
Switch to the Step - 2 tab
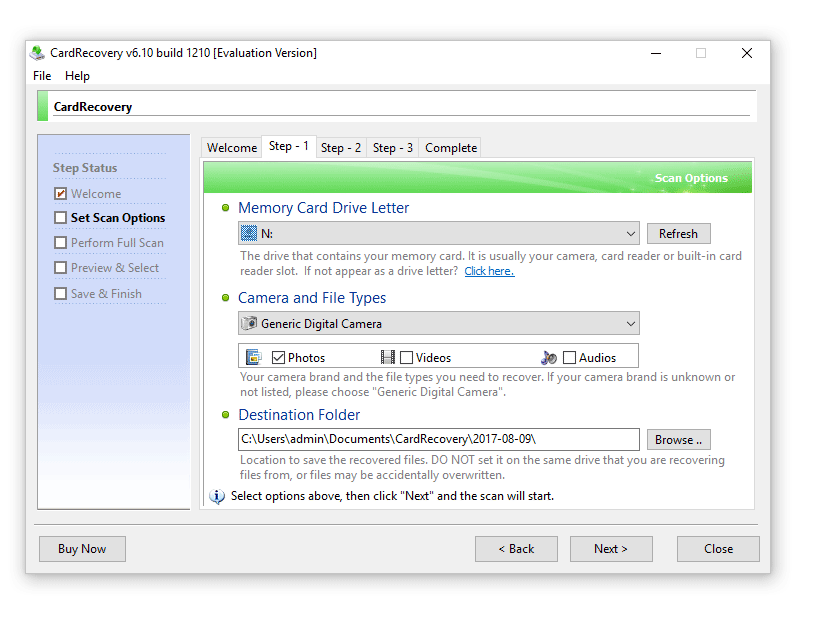click(341, 148)
